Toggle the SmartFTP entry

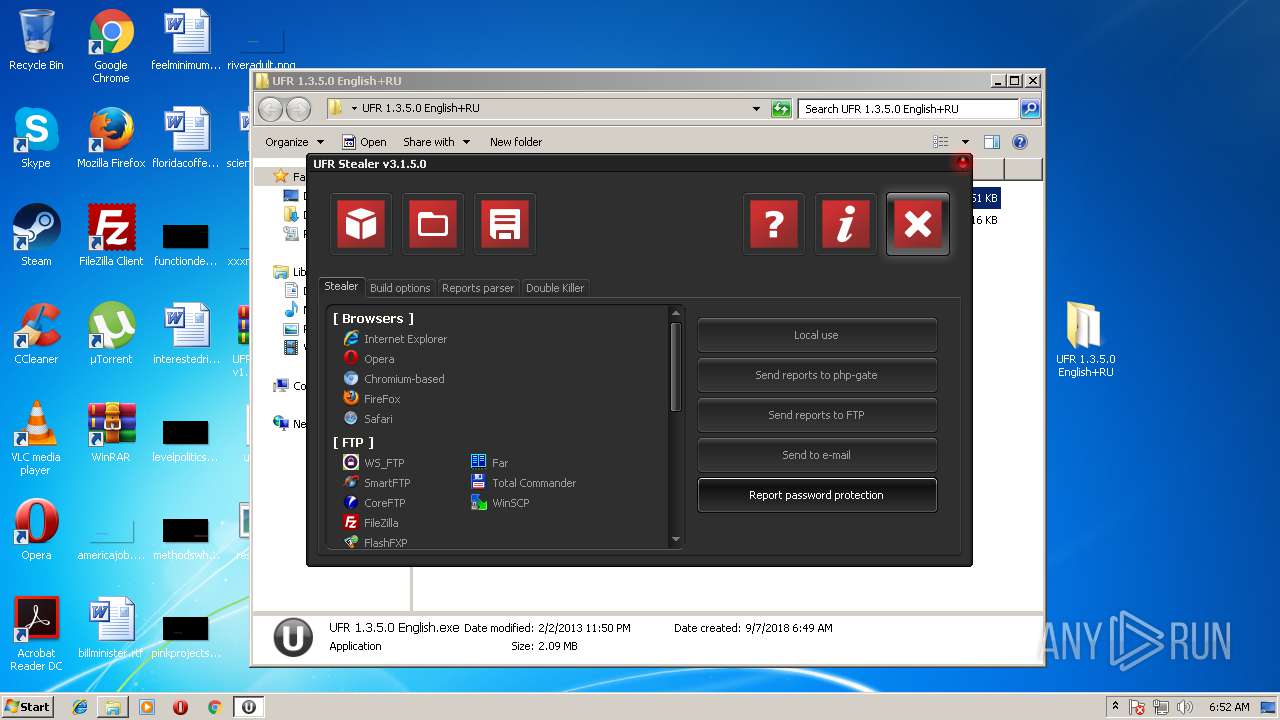[x=377, y=483]
